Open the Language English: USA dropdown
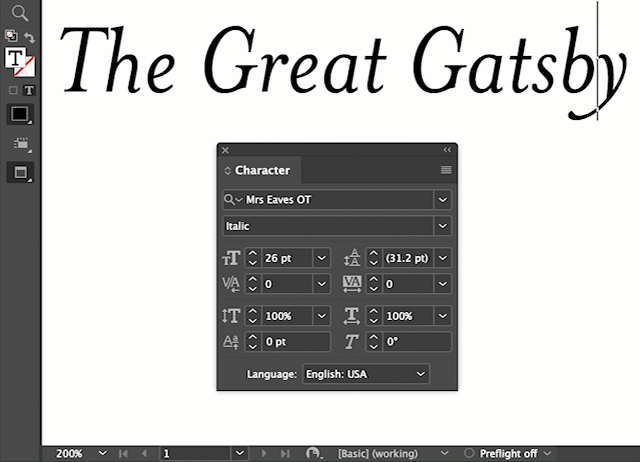Image resolution: width=640 pixels, height=462 pixels. tap(420, 374)
